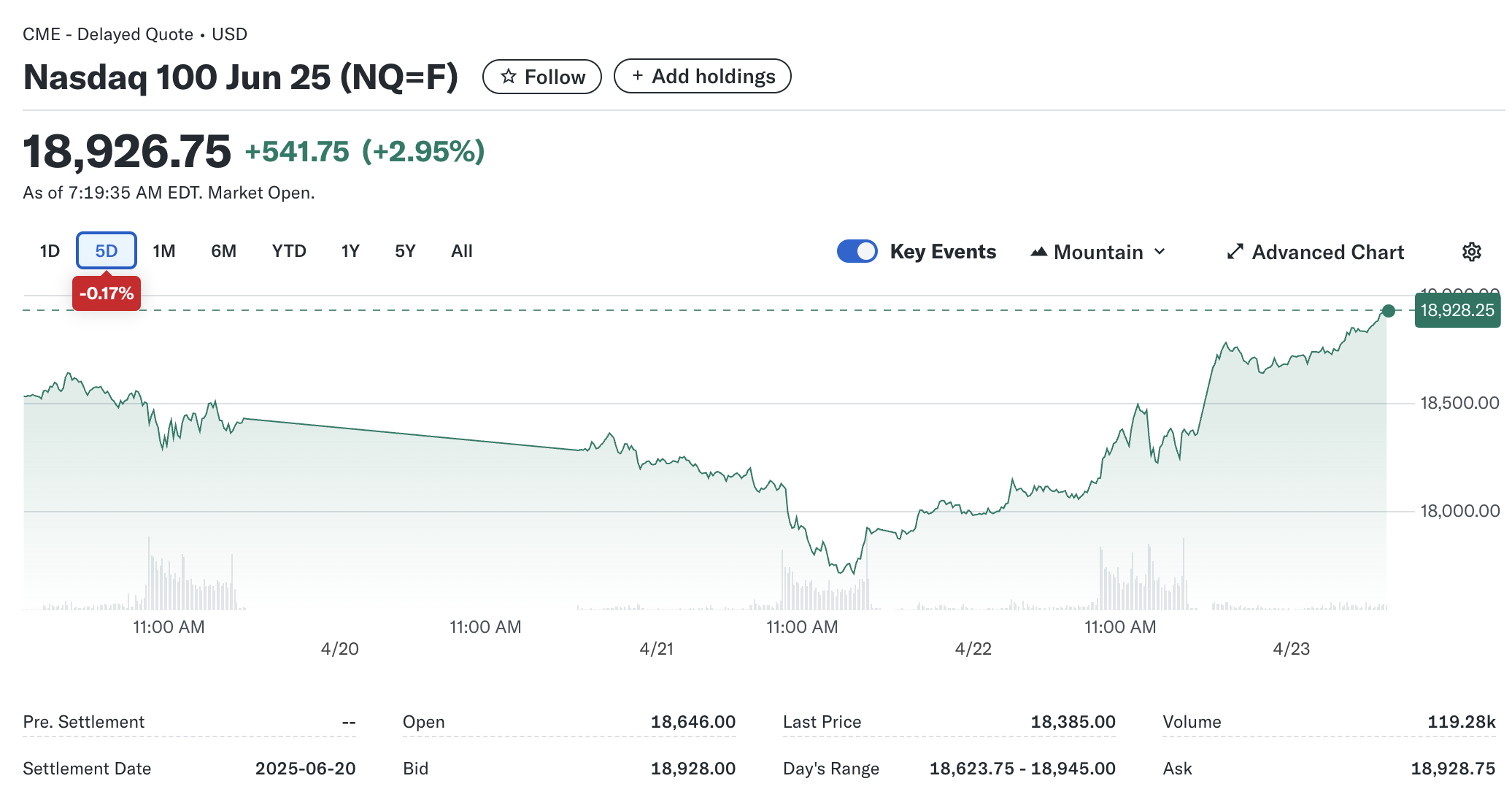This screenshot has height=800, width=1512.
Task: Switch chart to 1M range
Action: click(x=164, y=251)
